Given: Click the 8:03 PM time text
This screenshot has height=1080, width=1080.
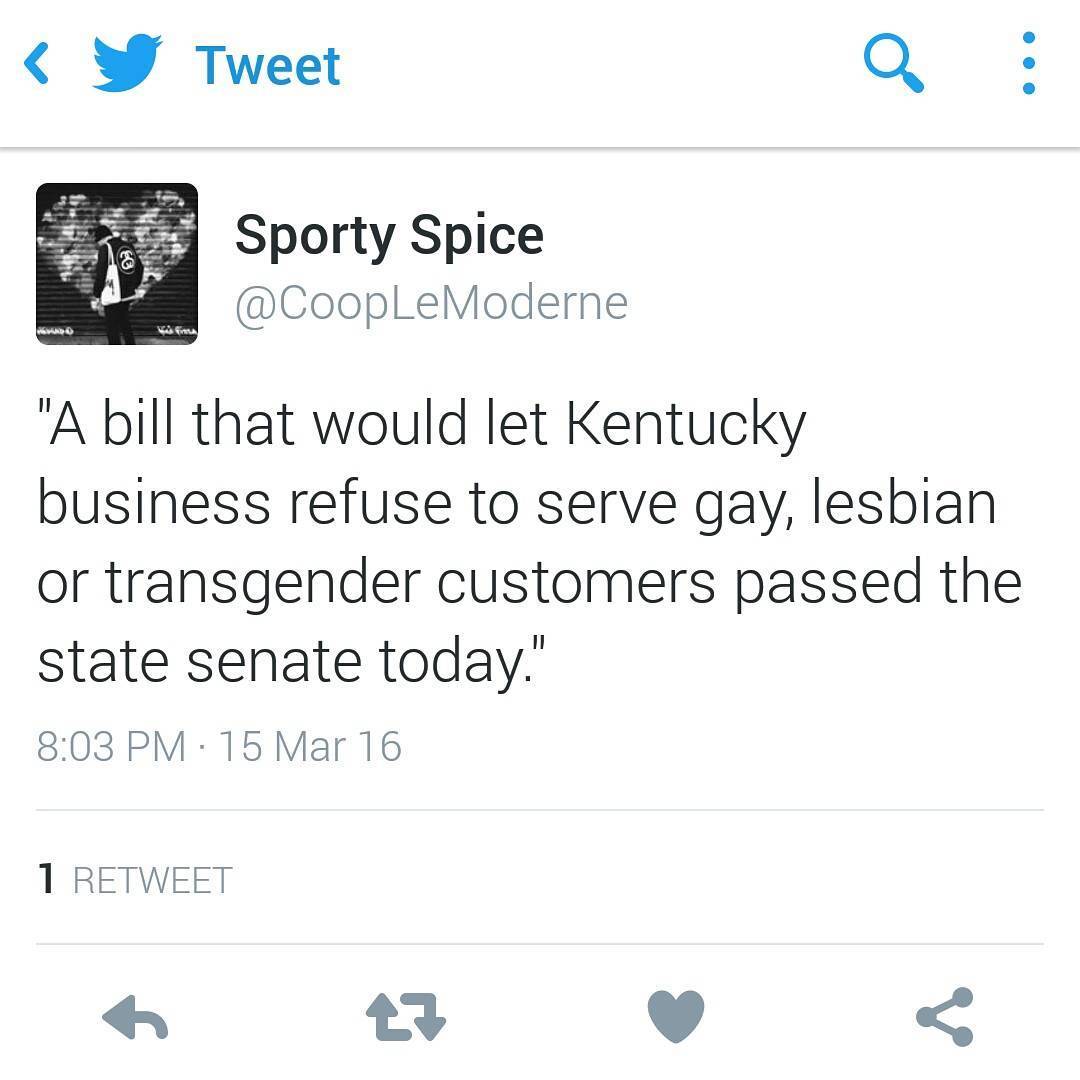Looking at the screenshot, I should [112, 747].
